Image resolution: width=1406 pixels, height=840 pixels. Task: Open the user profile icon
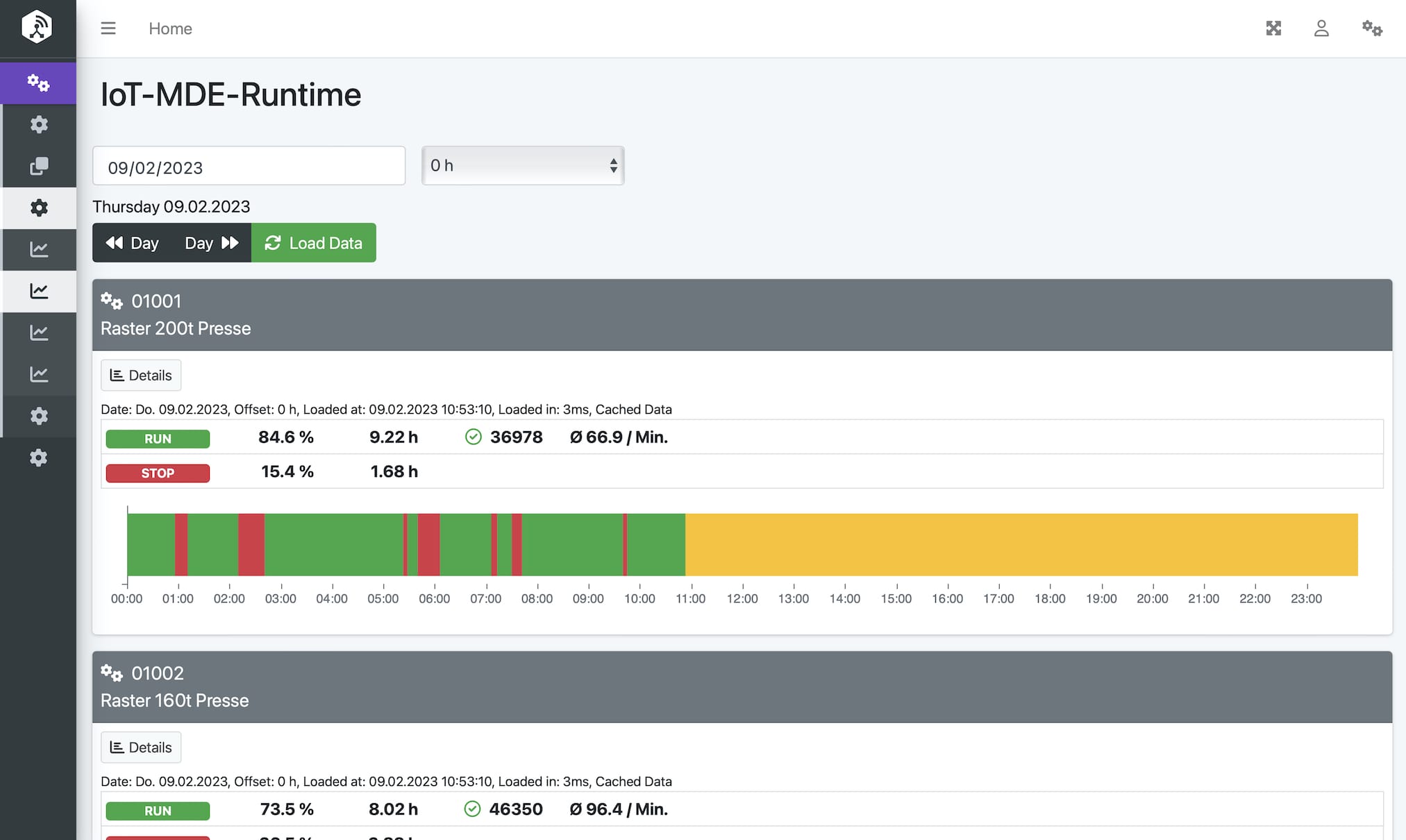point(1321,28)
